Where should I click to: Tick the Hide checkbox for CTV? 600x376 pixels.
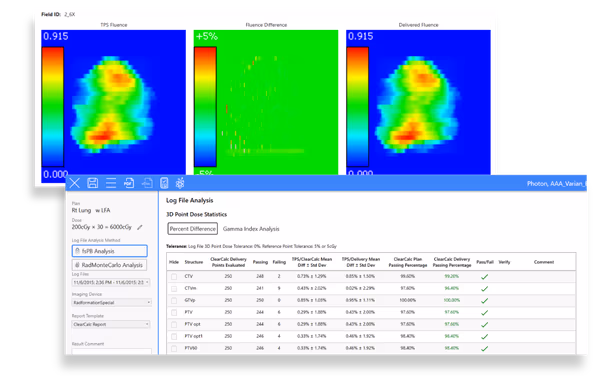click(174, 277)
